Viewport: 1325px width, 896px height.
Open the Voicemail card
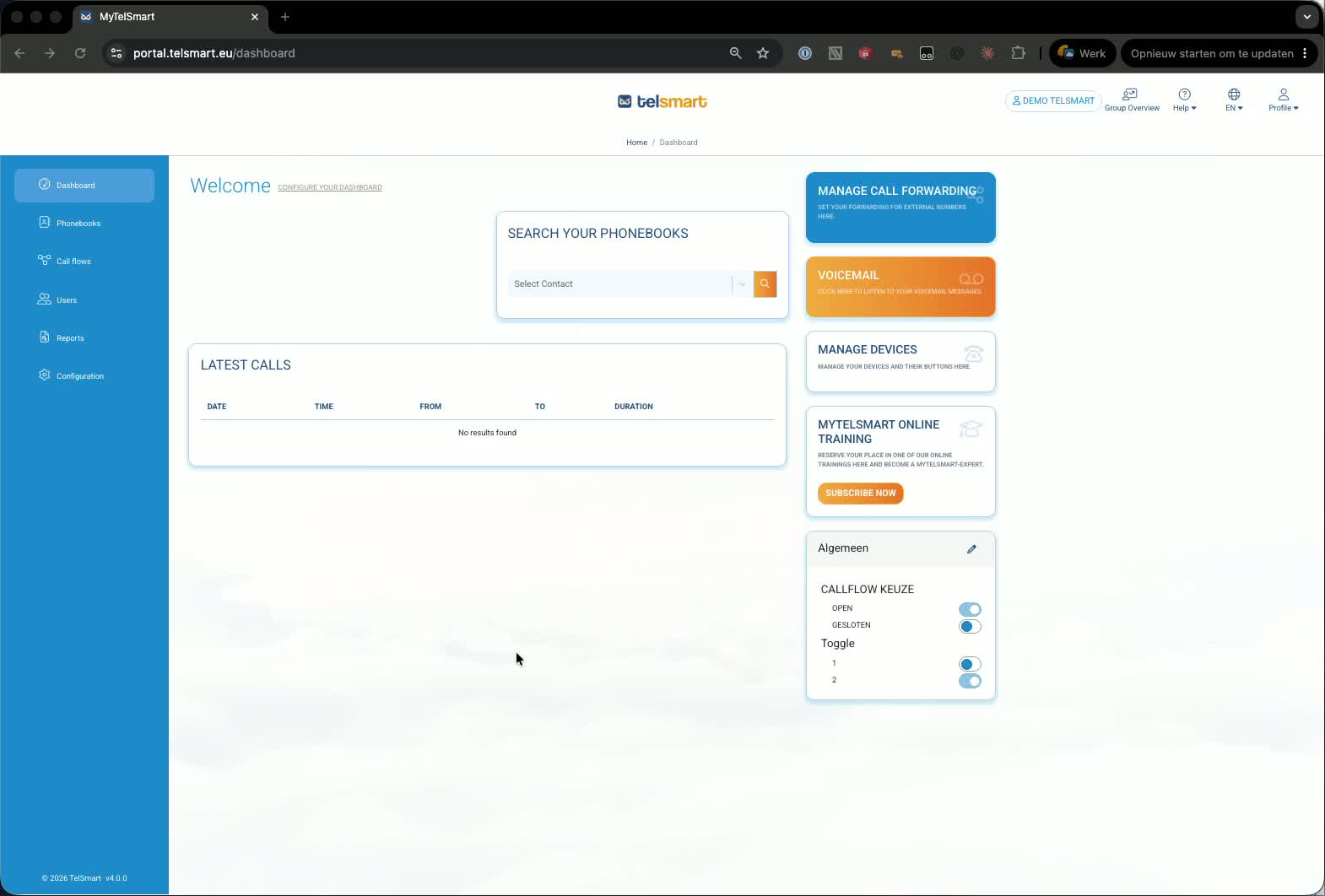click(900, 287)
